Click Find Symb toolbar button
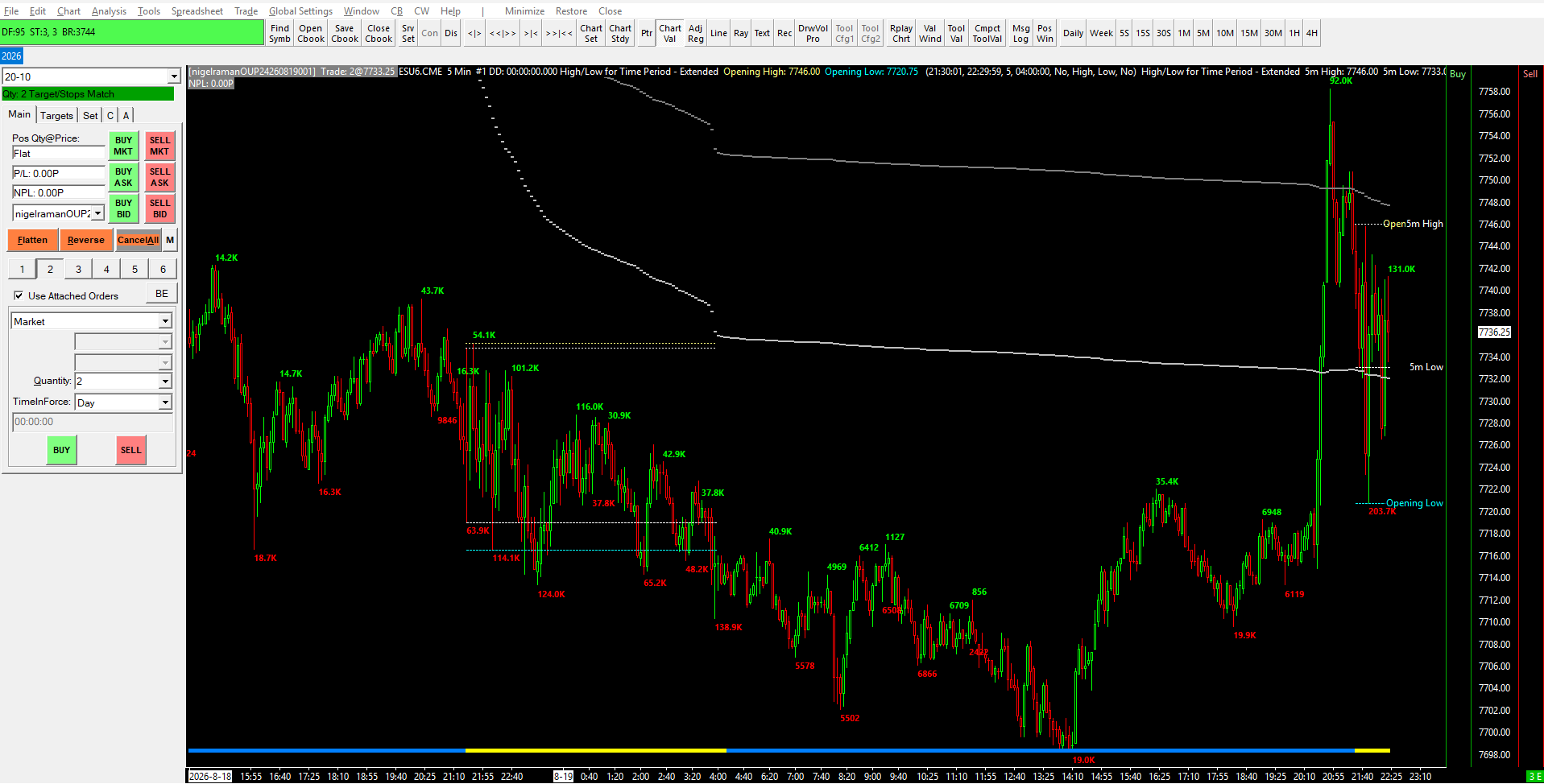The width and height of the screenshot is (1544, 784). pos(279,33)
